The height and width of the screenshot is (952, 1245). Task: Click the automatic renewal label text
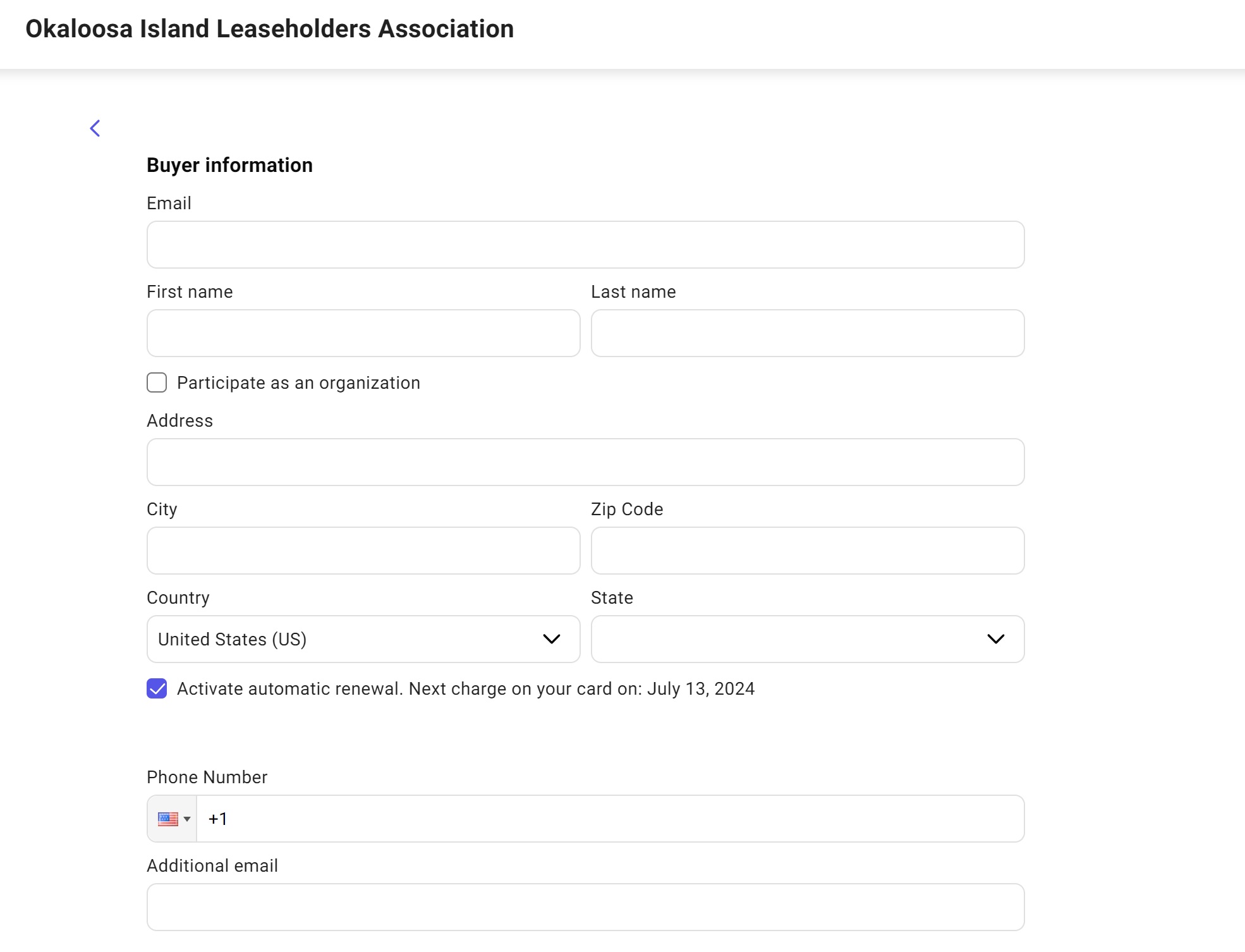tap(466, 689)
